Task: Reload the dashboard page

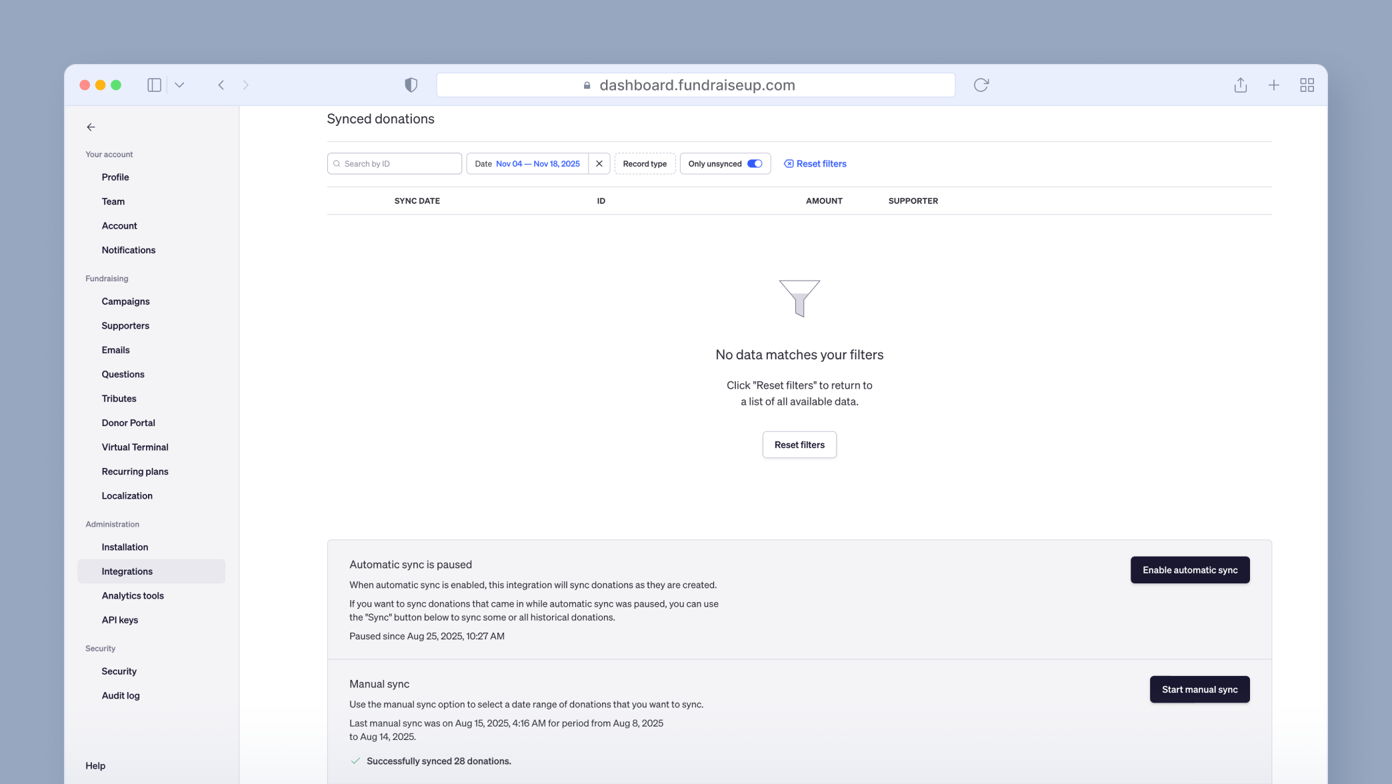Action: click(x=980, y=85)
